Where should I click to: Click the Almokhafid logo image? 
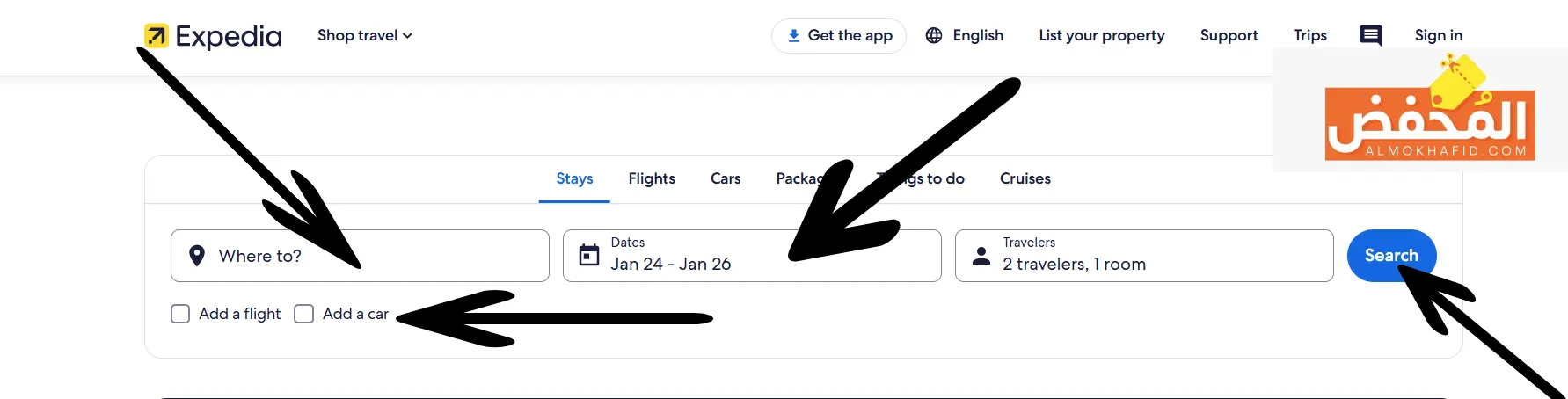(1430, 112)
